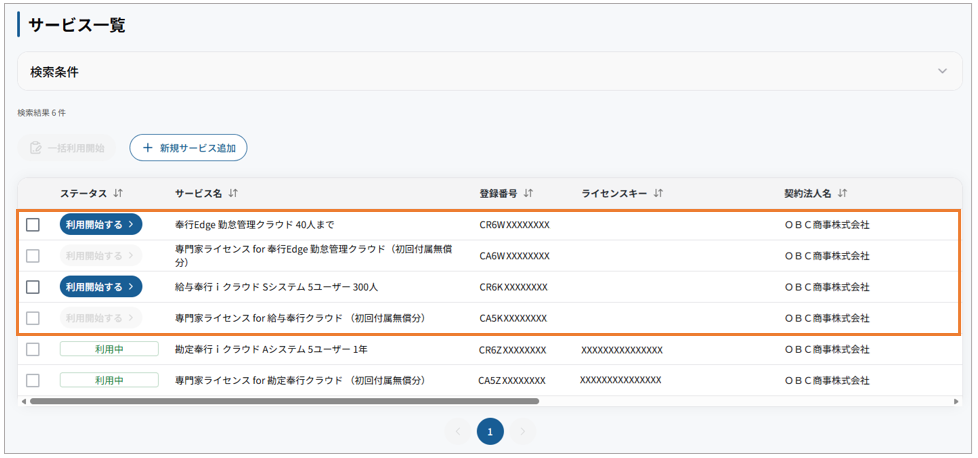The height and width of the screenshot is (458, 978).
Task: Click 利用開始する for 給与奉行iクラウド
Action: tap(101, 287)
